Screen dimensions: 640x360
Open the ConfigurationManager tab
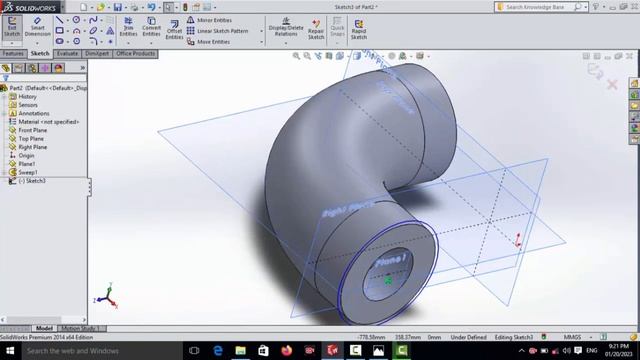32,68
